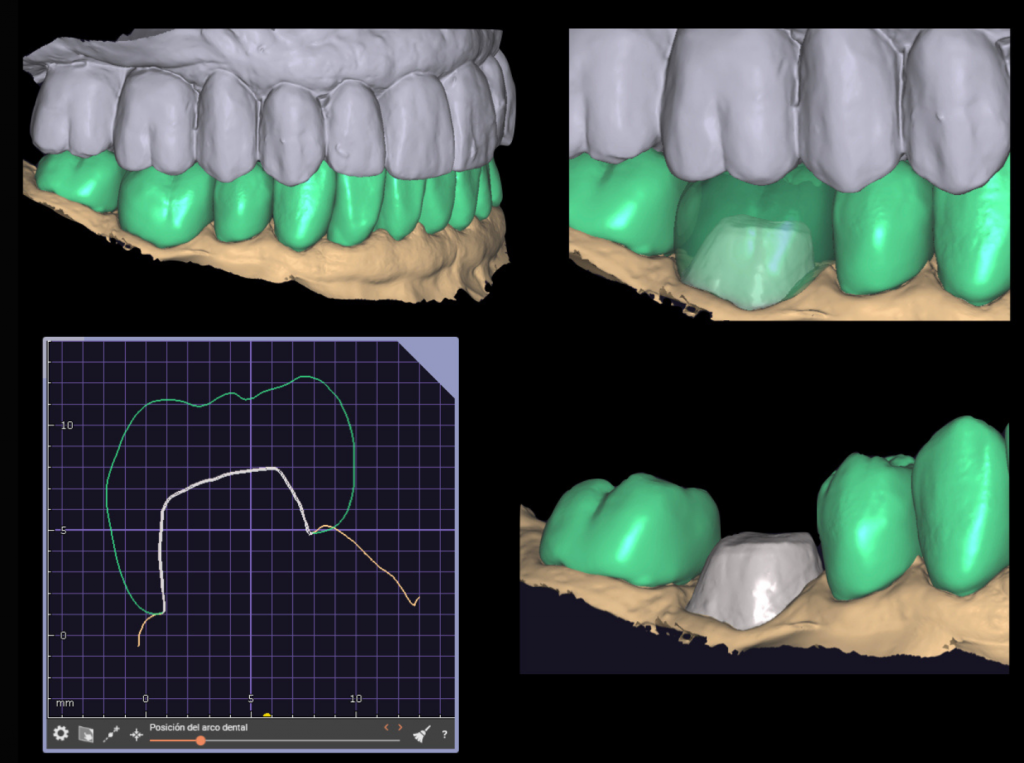This screenshot has height=763, width=1024.
Task: Click the right end of the arch position slider track
Action: pos(397,740)
